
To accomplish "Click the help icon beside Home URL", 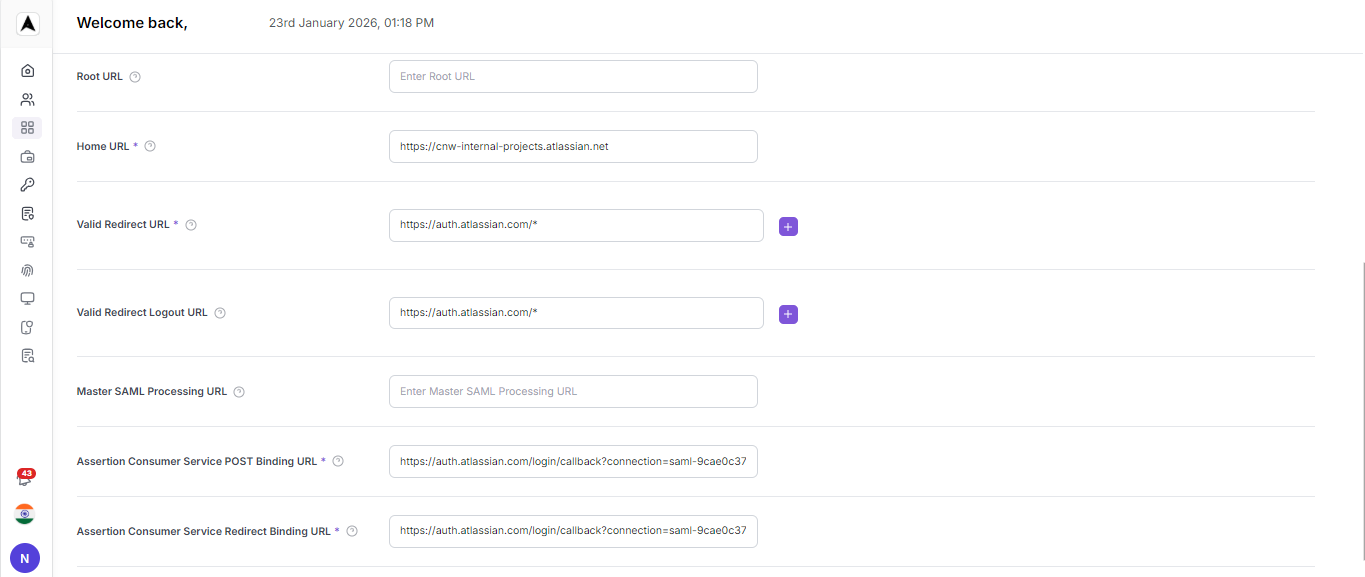I will click(x=150, y=145).
